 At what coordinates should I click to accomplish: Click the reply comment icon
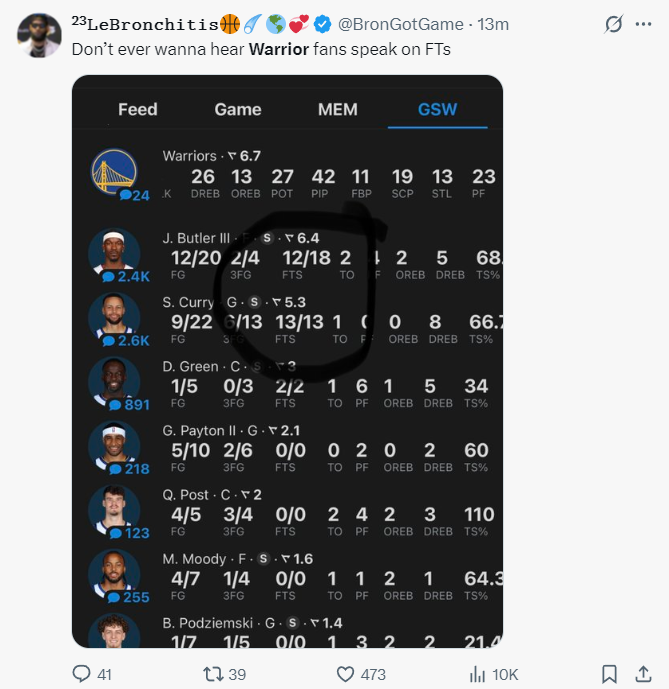click(x=81, y=674)
